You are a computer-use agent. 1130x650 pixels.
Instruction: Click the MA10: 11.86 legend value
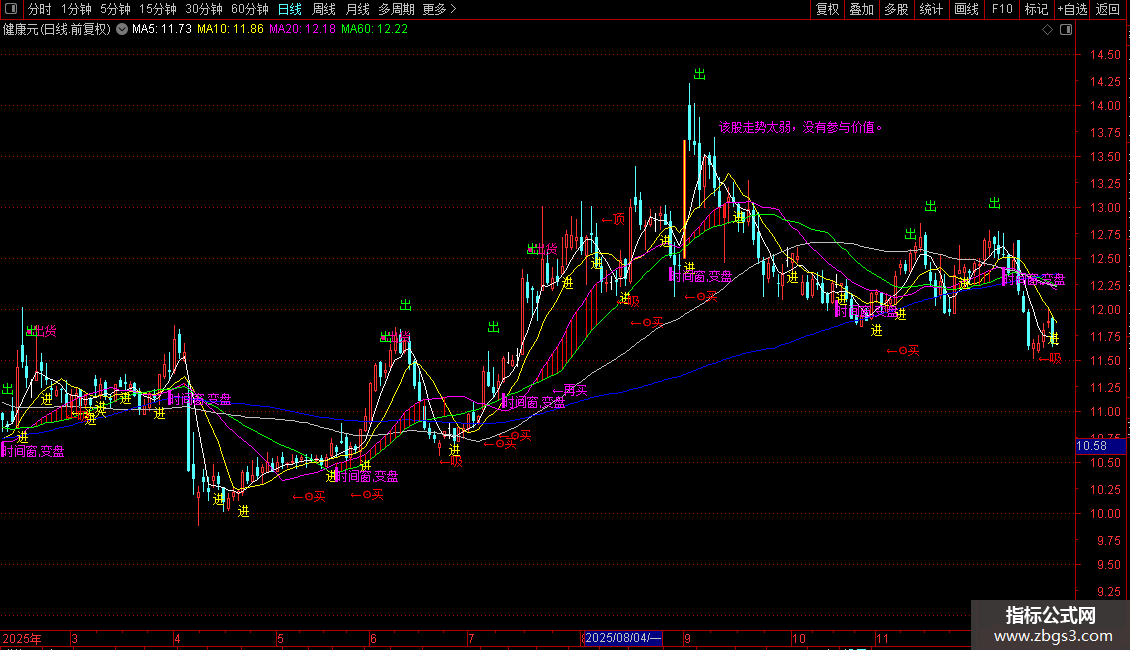pos(231,29)
